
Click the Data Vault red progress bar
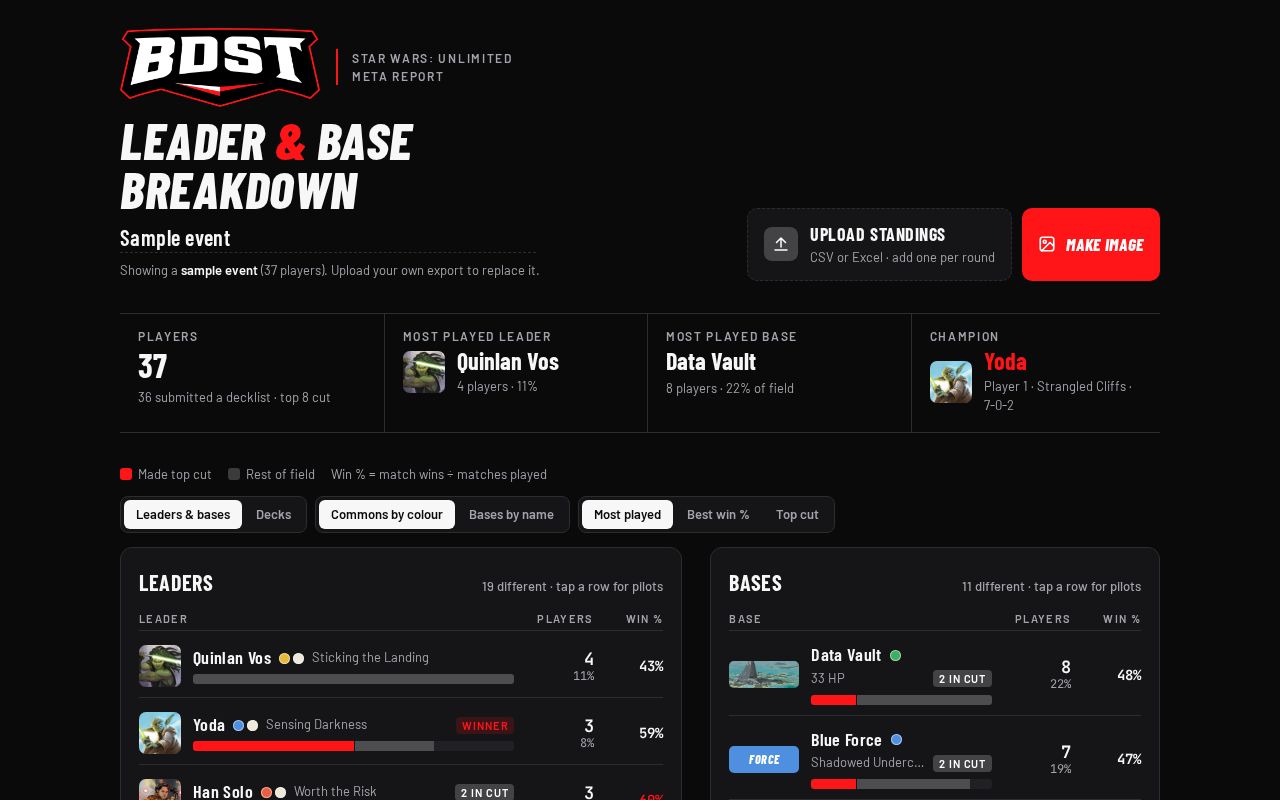[834, 700]
